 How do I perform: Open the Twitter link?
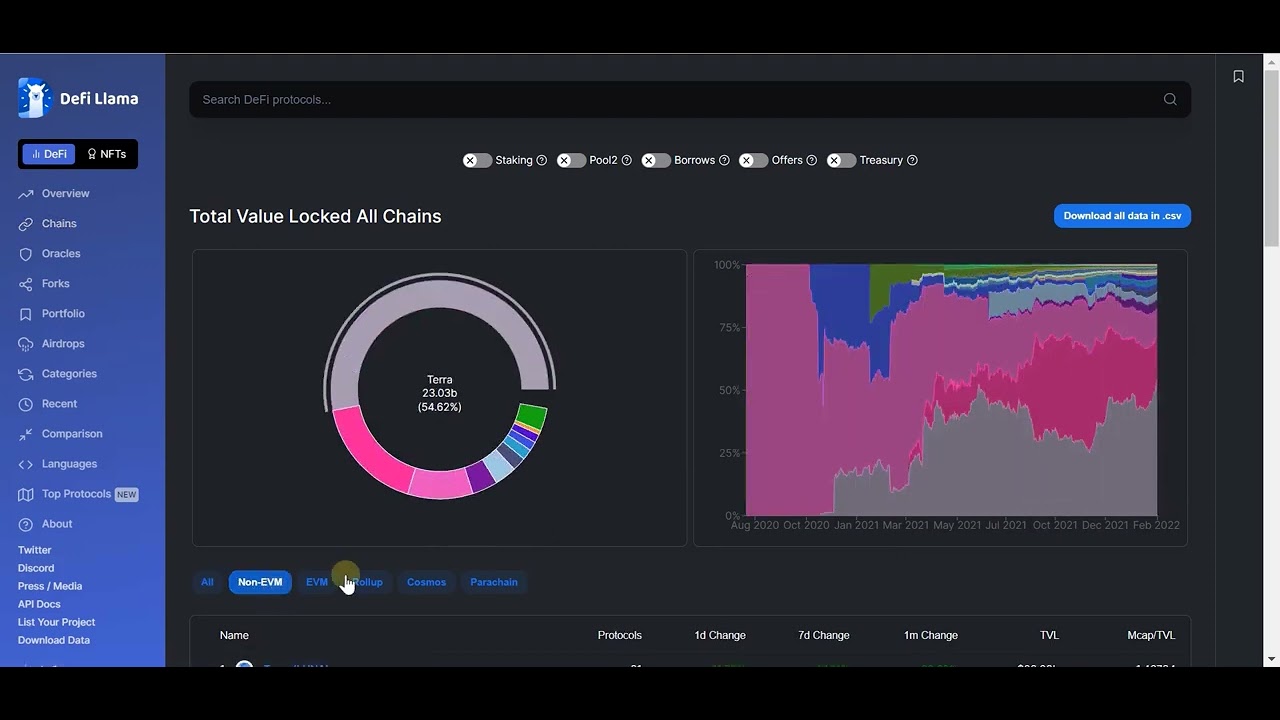35,550
